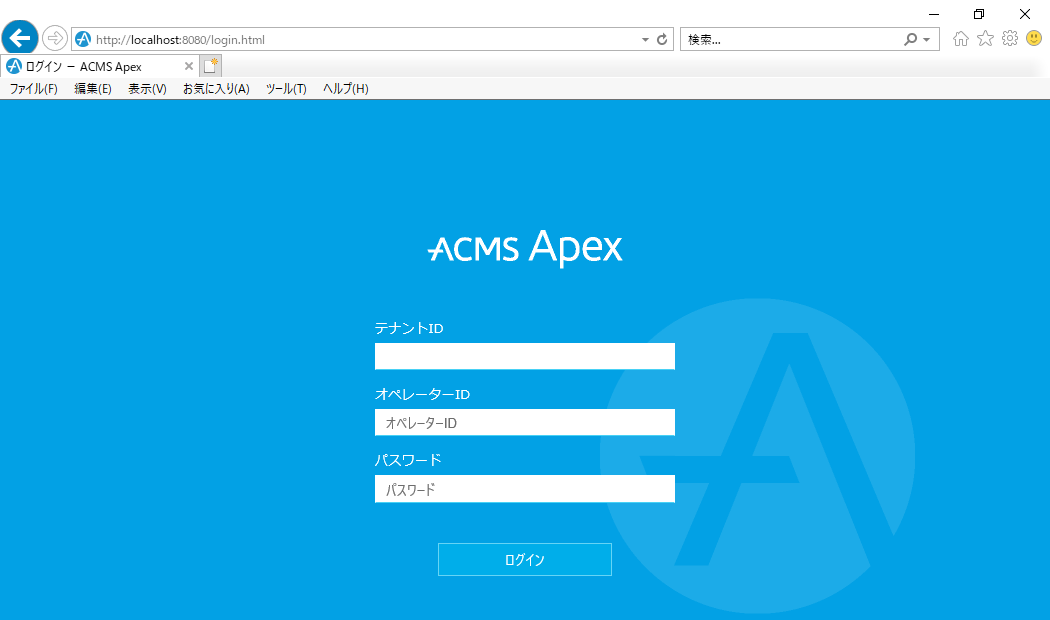Open browser settings with the gear icon
The image size is (1050, 620).
[x=1010, y=38]
